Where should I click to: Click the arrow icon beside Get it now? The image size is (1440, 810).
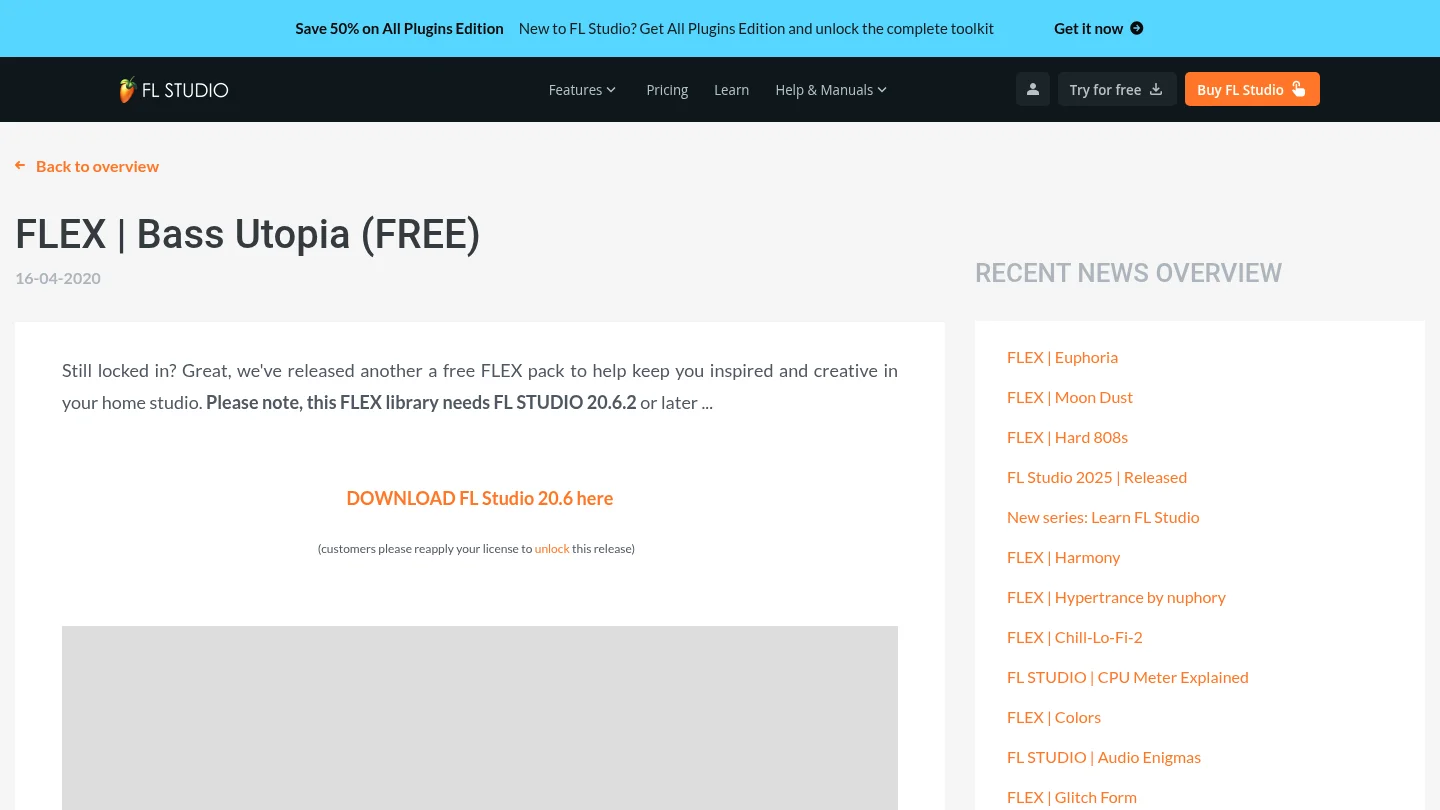click(1136, 29)
